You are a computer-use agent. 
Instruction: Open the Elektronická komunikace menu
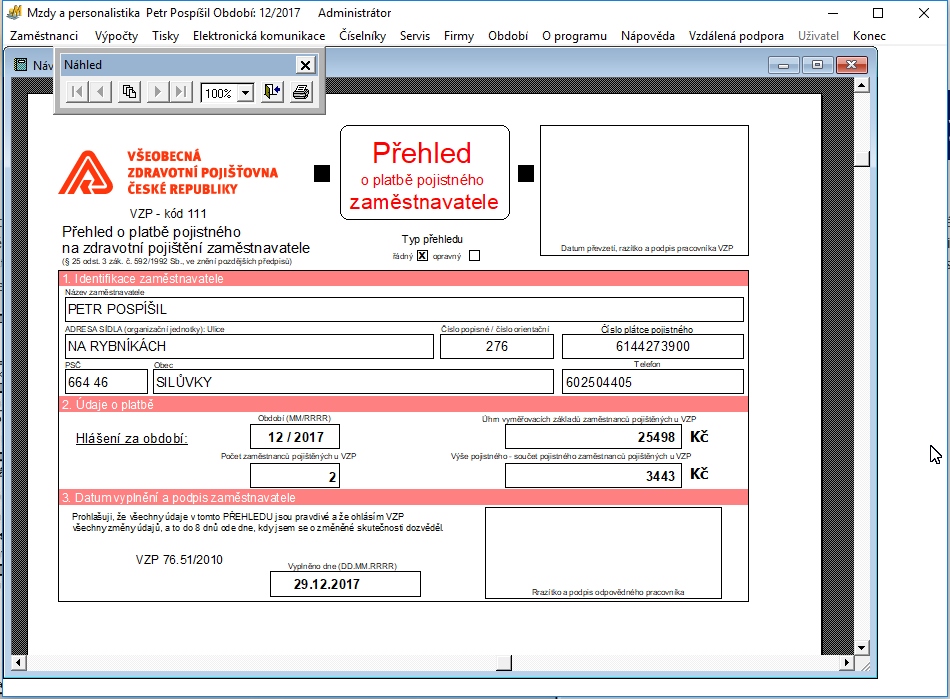(259, 36)
